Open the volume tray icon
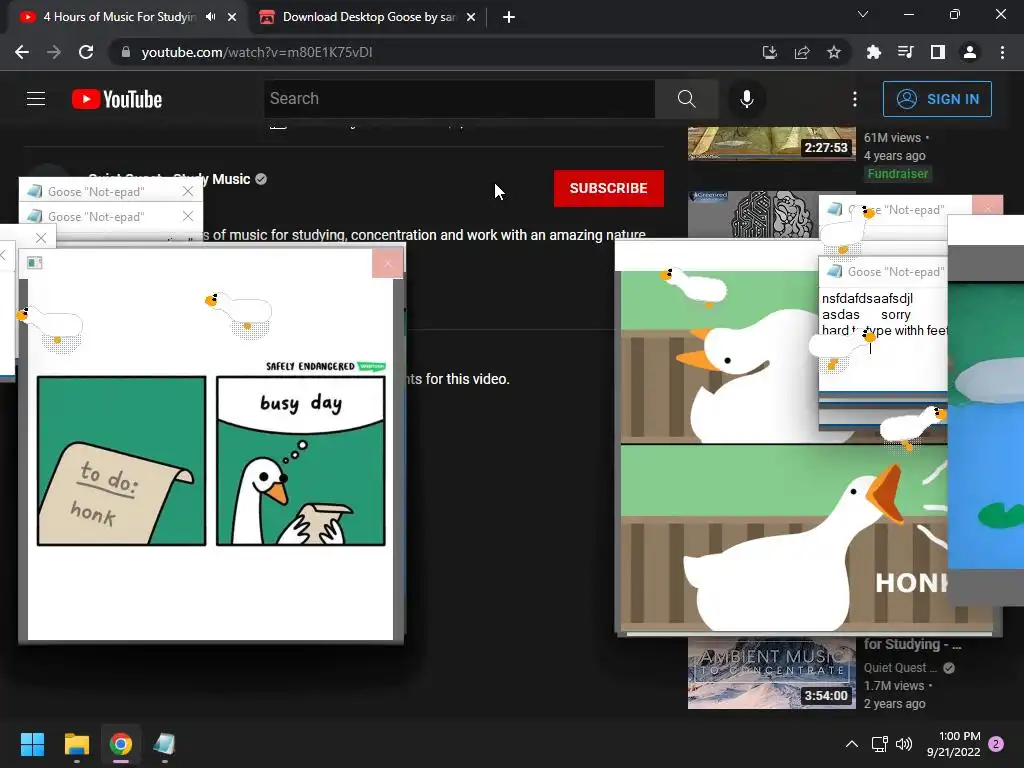The image size is (1024, 768). (904, 744)
